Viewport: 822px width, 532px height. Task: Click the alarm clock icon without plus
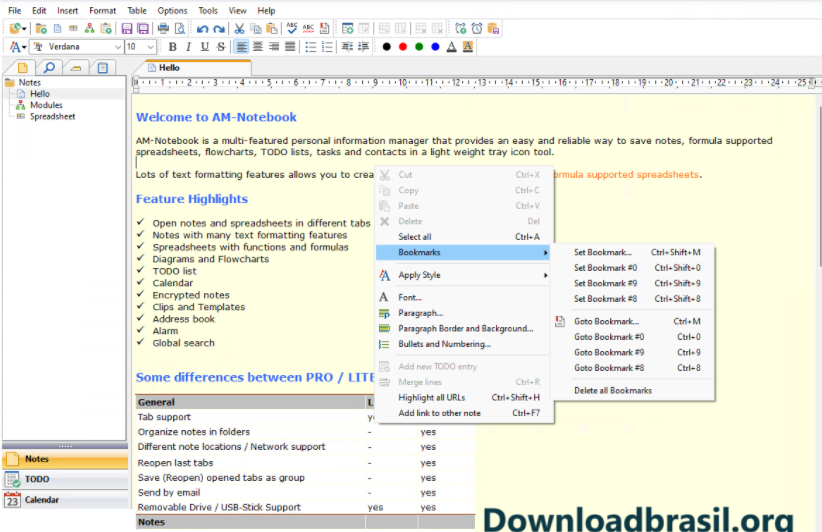[477, 29]
